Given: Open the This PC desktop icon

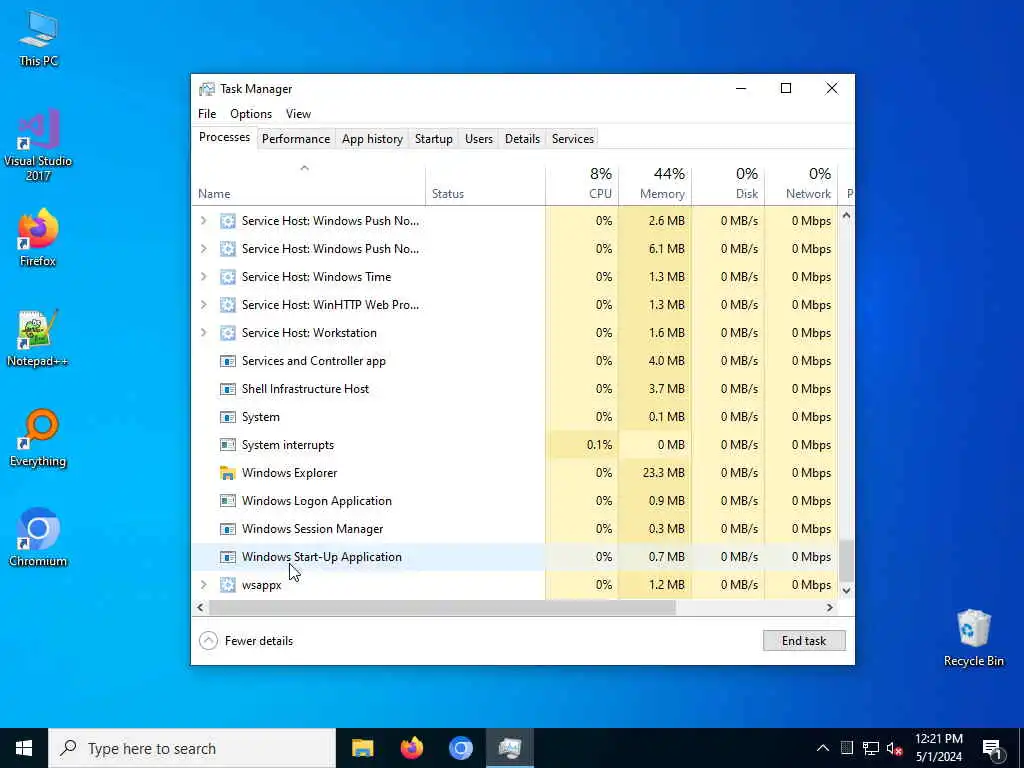Looking at the screenshot, I should [38, 39].
